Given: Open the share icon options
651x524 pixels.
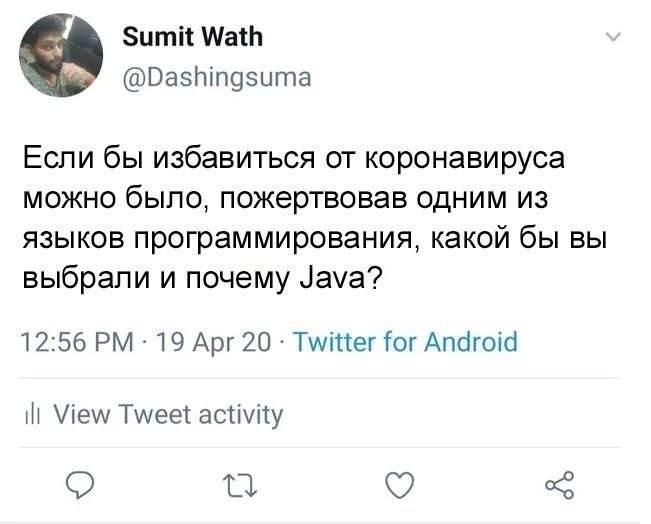Looking at the screenshot, I should point(560,486).
